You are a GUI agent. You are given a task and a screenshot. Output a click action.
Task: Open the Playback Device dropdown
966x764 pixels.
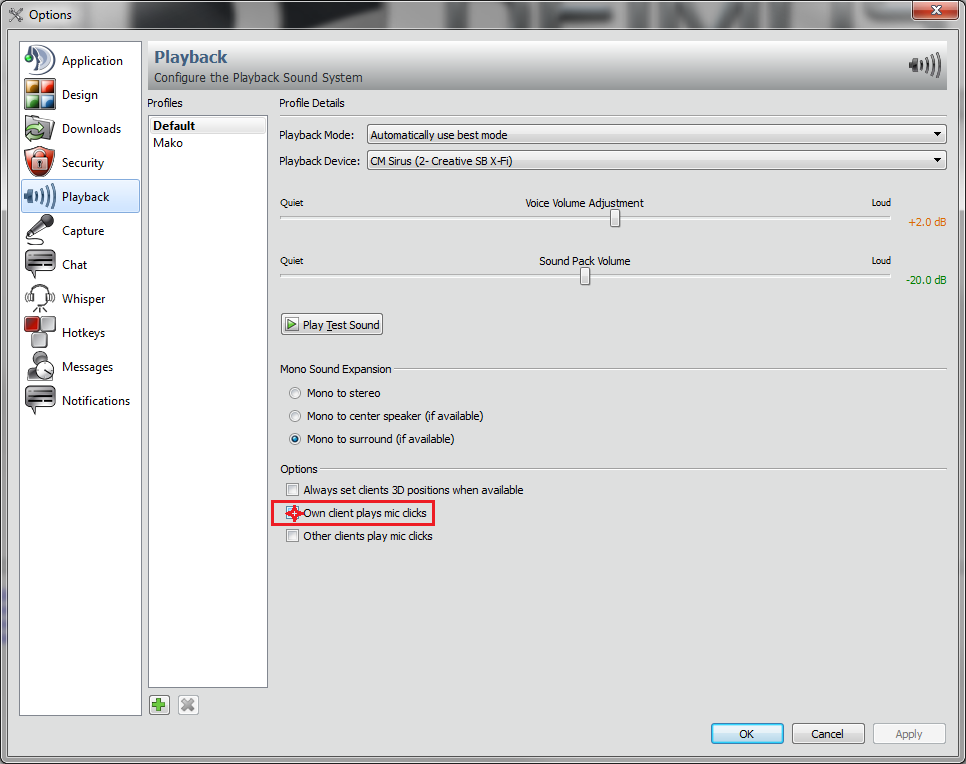click(x=656, y=160)
